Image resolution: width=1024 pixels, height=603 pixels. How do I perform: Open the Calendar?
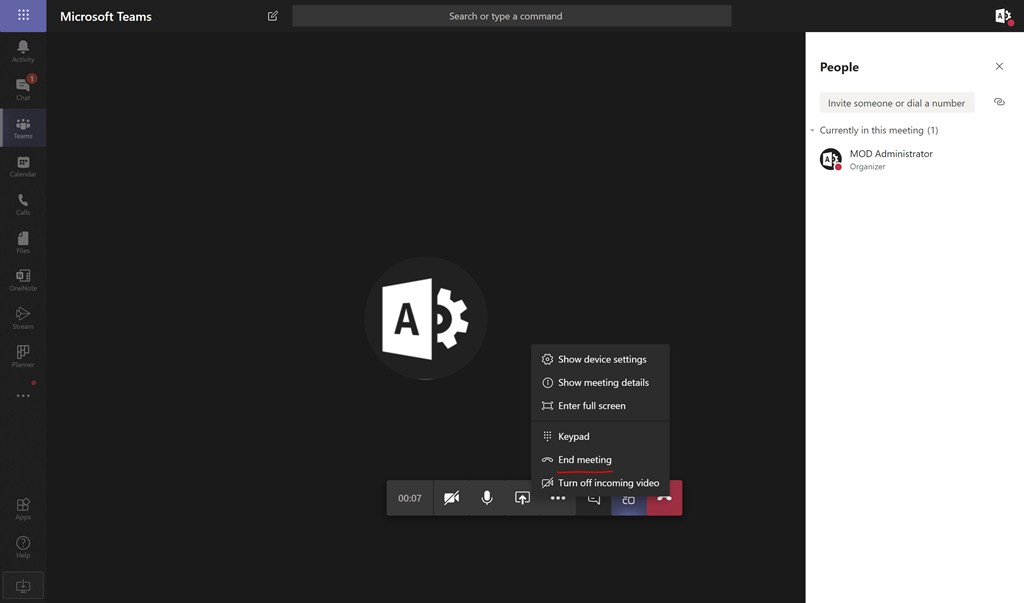coord(22,165)
